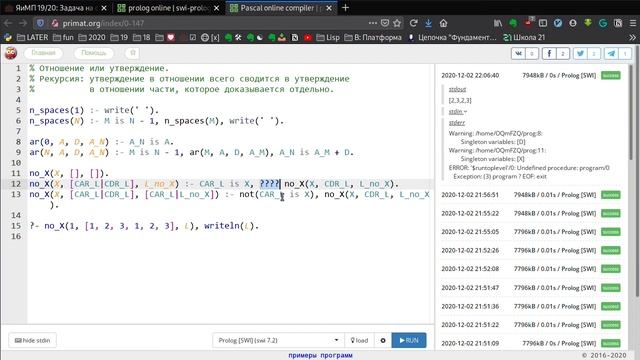Open the Firefox hamburger menu

[x=633, y=23]
